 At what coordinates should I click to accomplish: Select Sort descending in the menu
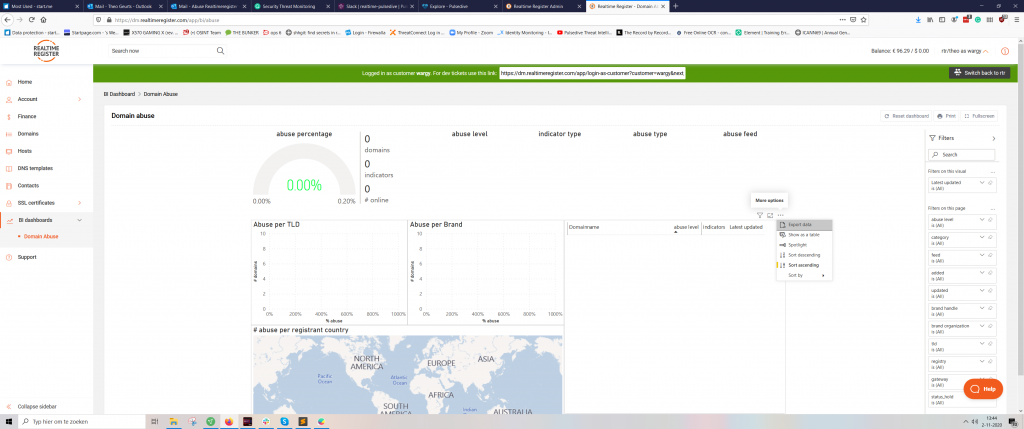[x=805, y=255]
